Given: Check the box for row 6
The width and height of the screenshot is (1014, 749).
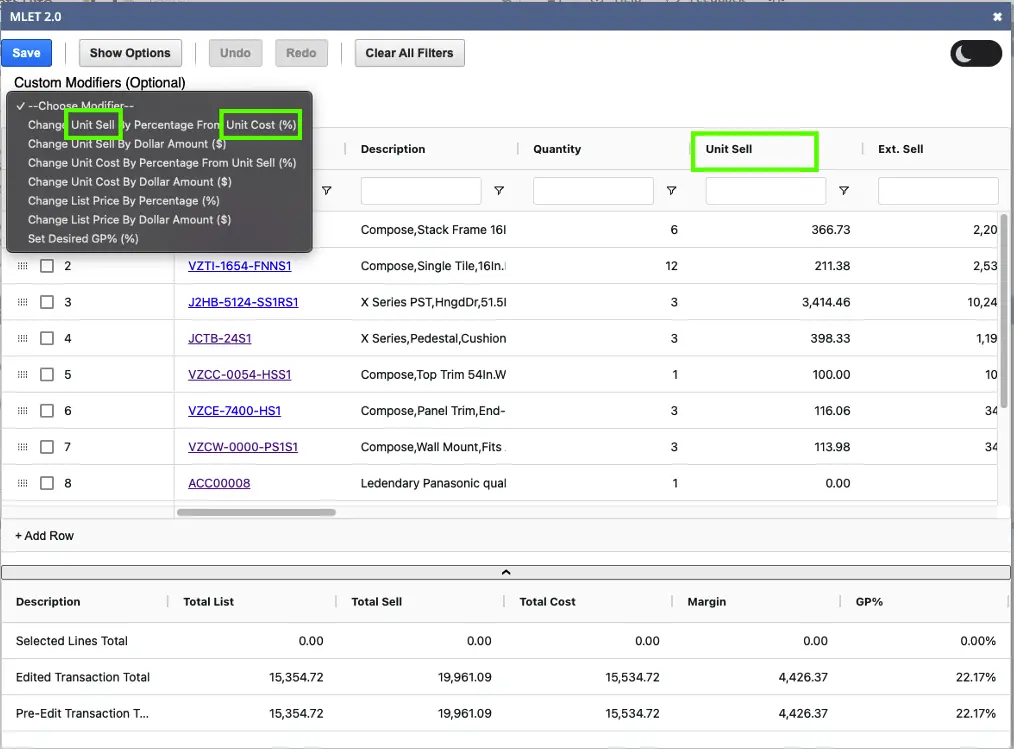Looking at the screenshot, I should [x=47, y=411].
